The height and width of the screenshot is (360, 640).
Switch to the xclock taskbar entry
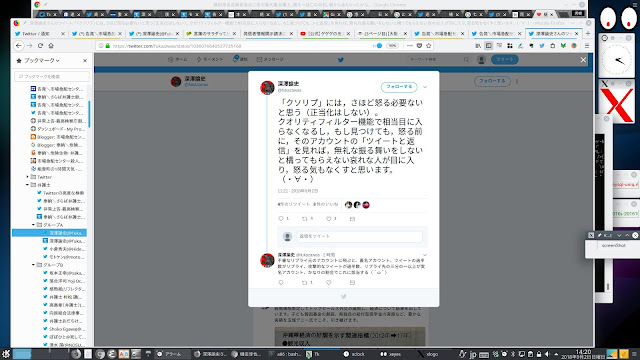[354, 354]
